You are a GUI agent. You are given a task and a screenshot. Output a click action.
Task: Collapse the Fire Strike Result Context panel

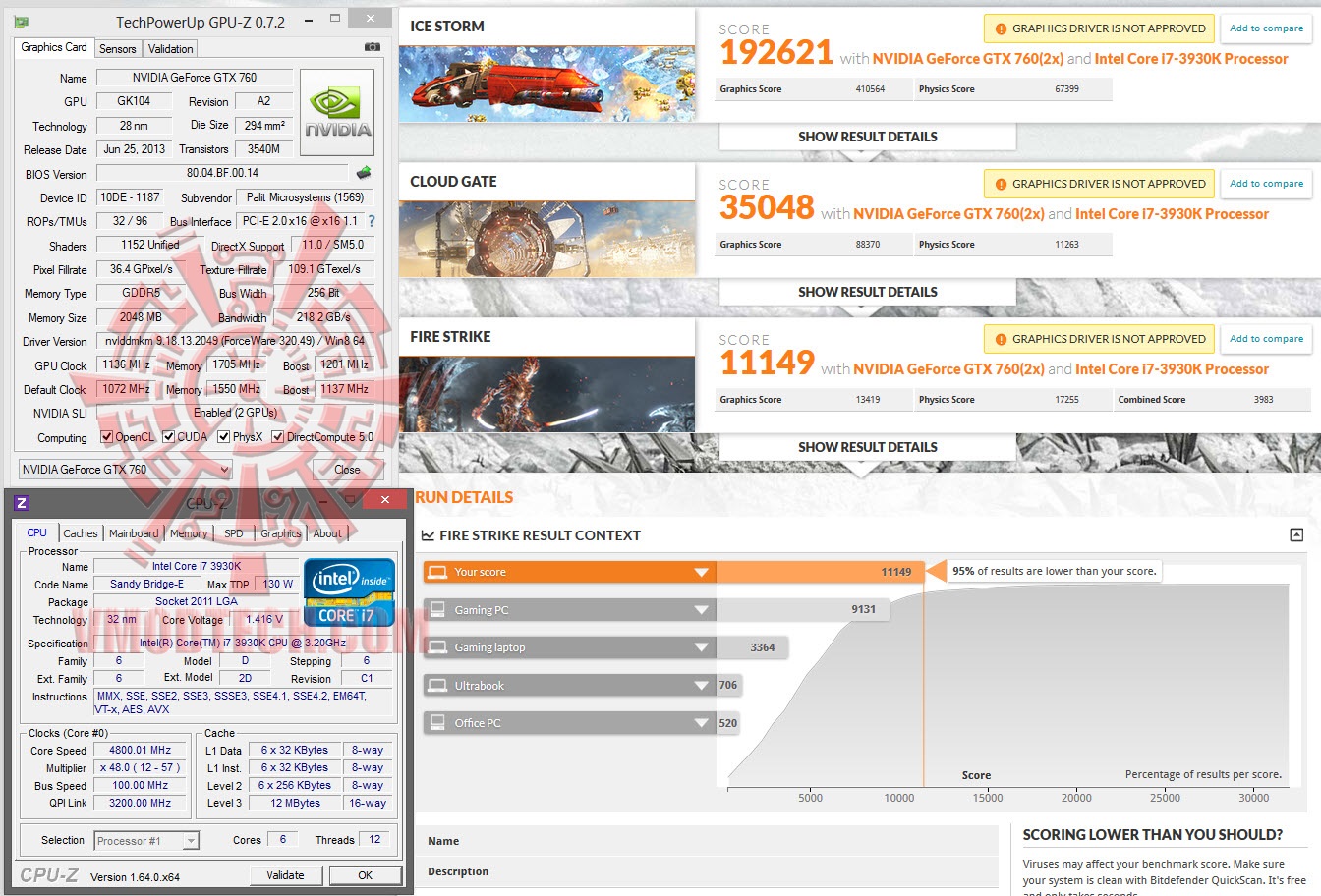point(1296,534)
